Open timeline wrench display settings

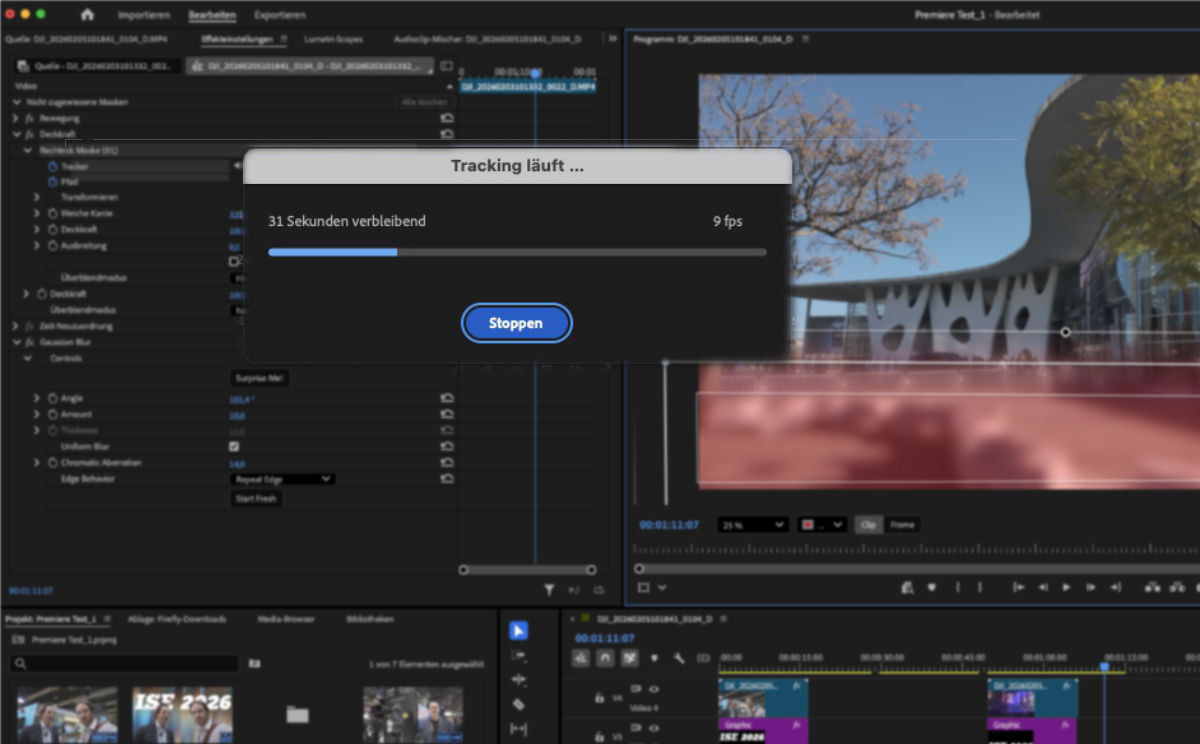[x=679, y=658]
